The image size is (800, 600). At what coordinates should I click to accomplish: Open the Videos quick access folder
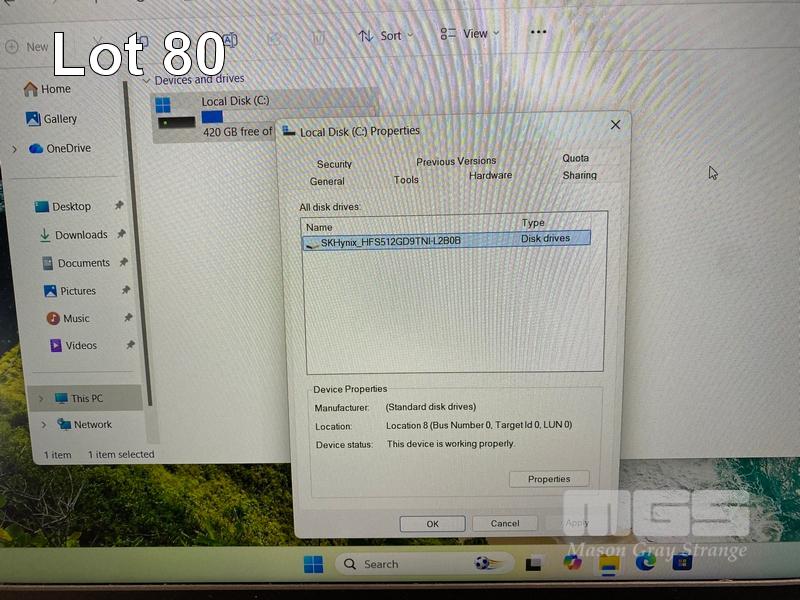click(x=73, y=345)
